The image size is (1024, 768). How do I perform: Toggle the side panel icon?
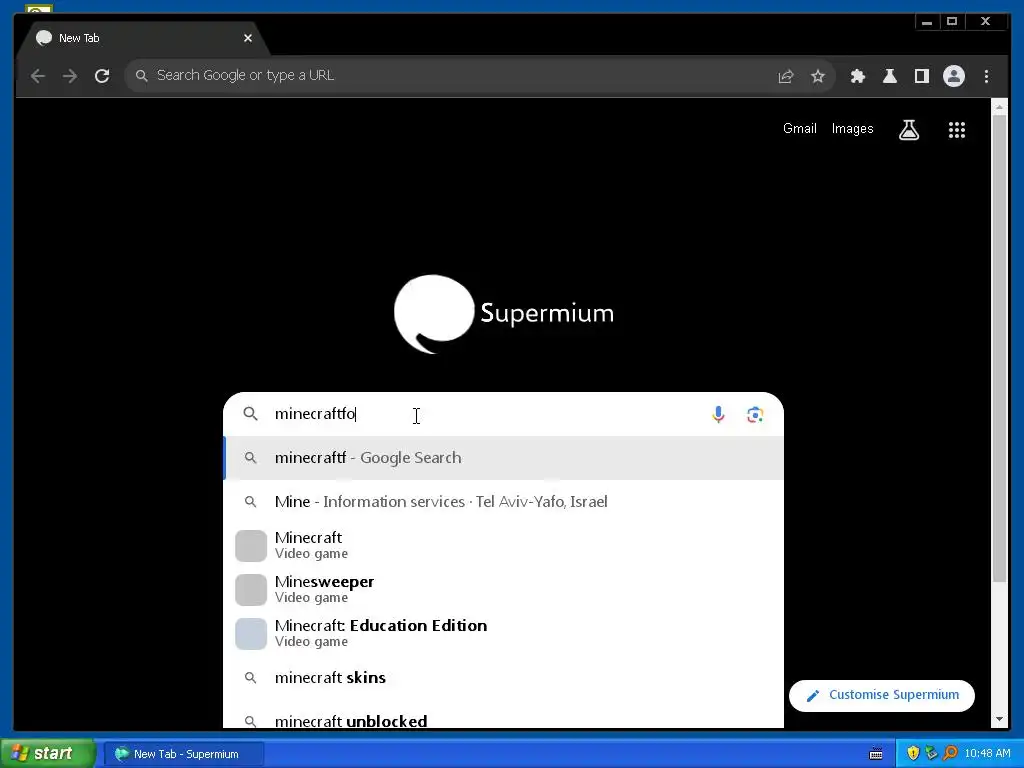[921, 76]
